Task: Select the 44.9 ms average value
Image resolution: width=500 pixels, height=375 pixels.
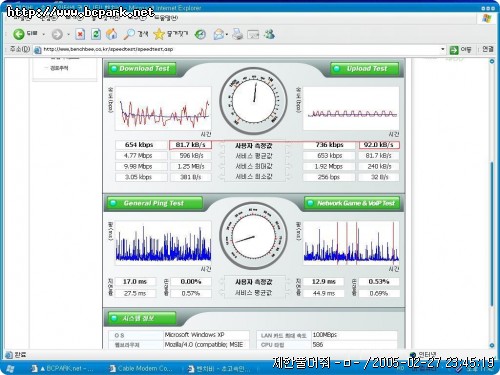Action: [x=323, y=293]
